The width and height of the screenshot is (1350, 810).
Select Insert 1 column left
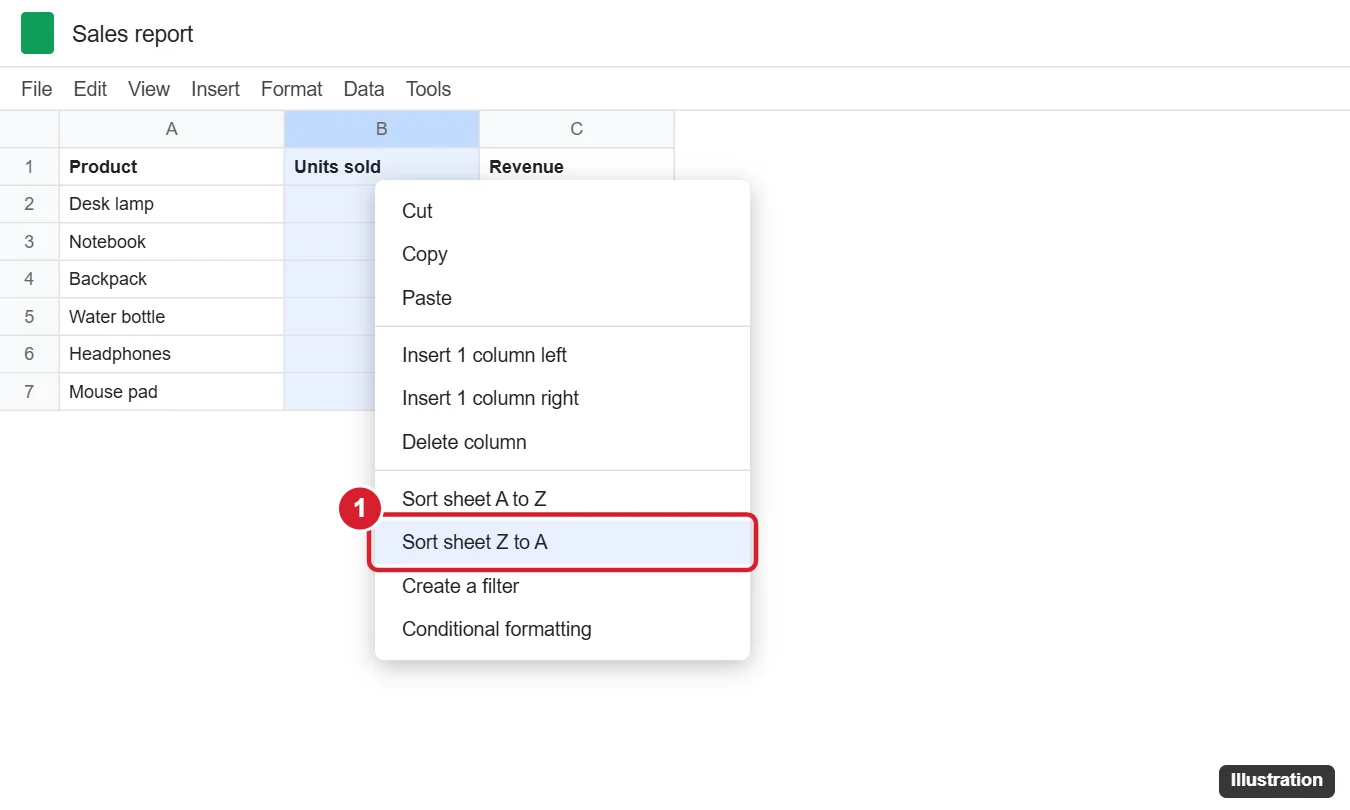pyautogui.click(x=562, y=355)
